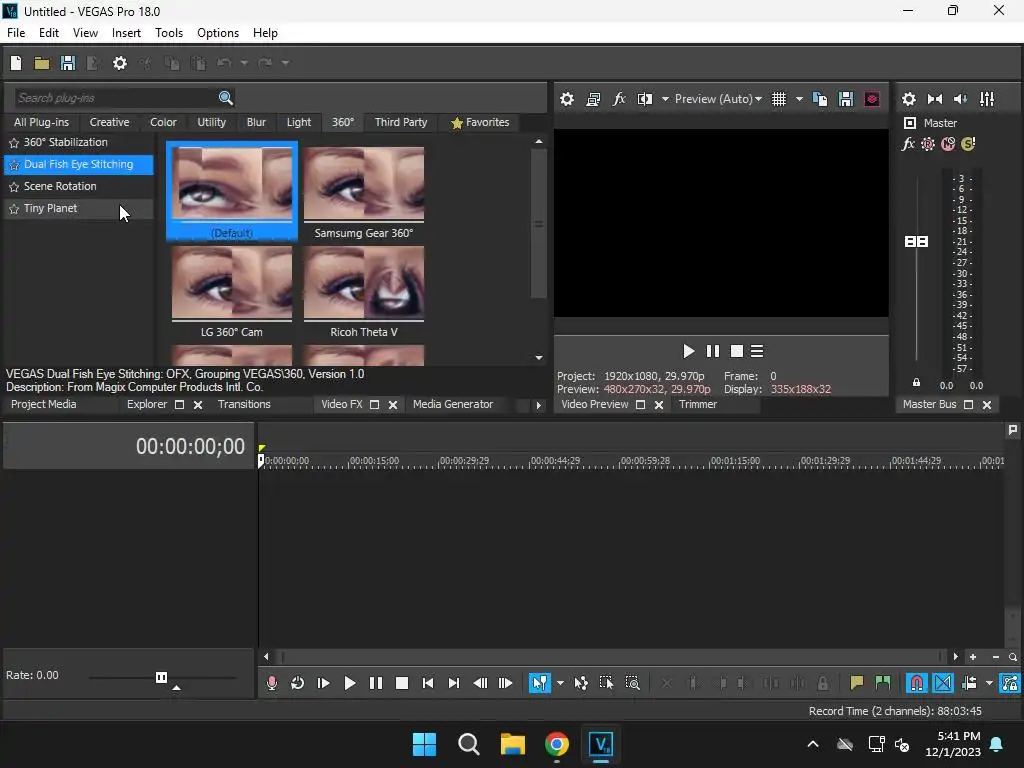Image resolution: width=1024 pixels, height=768 pixels.
Task: Select the Selection Edit tool
Action: point(607,683)
